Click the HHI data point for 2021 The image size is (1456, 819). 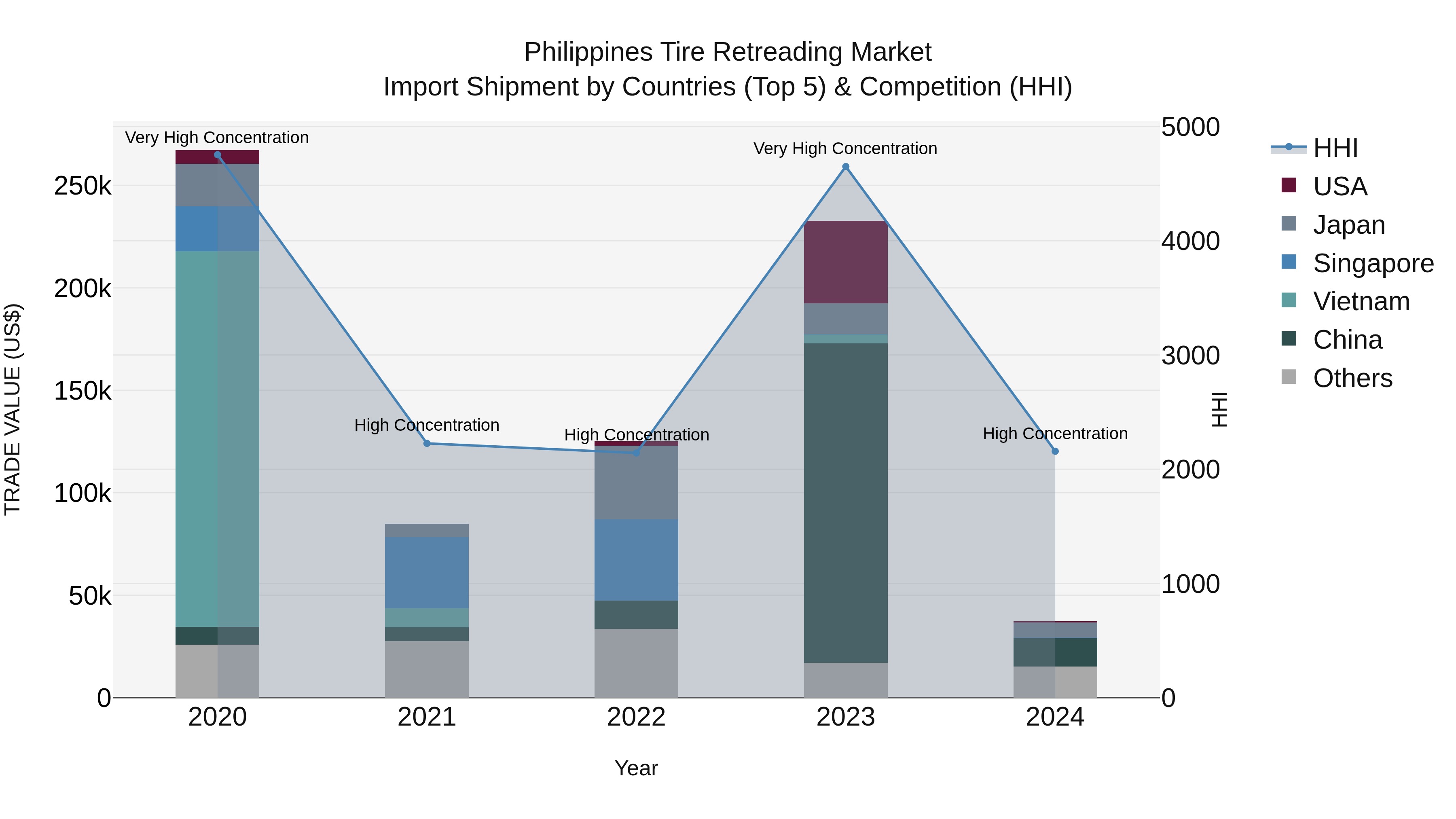(x=427, y=444)
